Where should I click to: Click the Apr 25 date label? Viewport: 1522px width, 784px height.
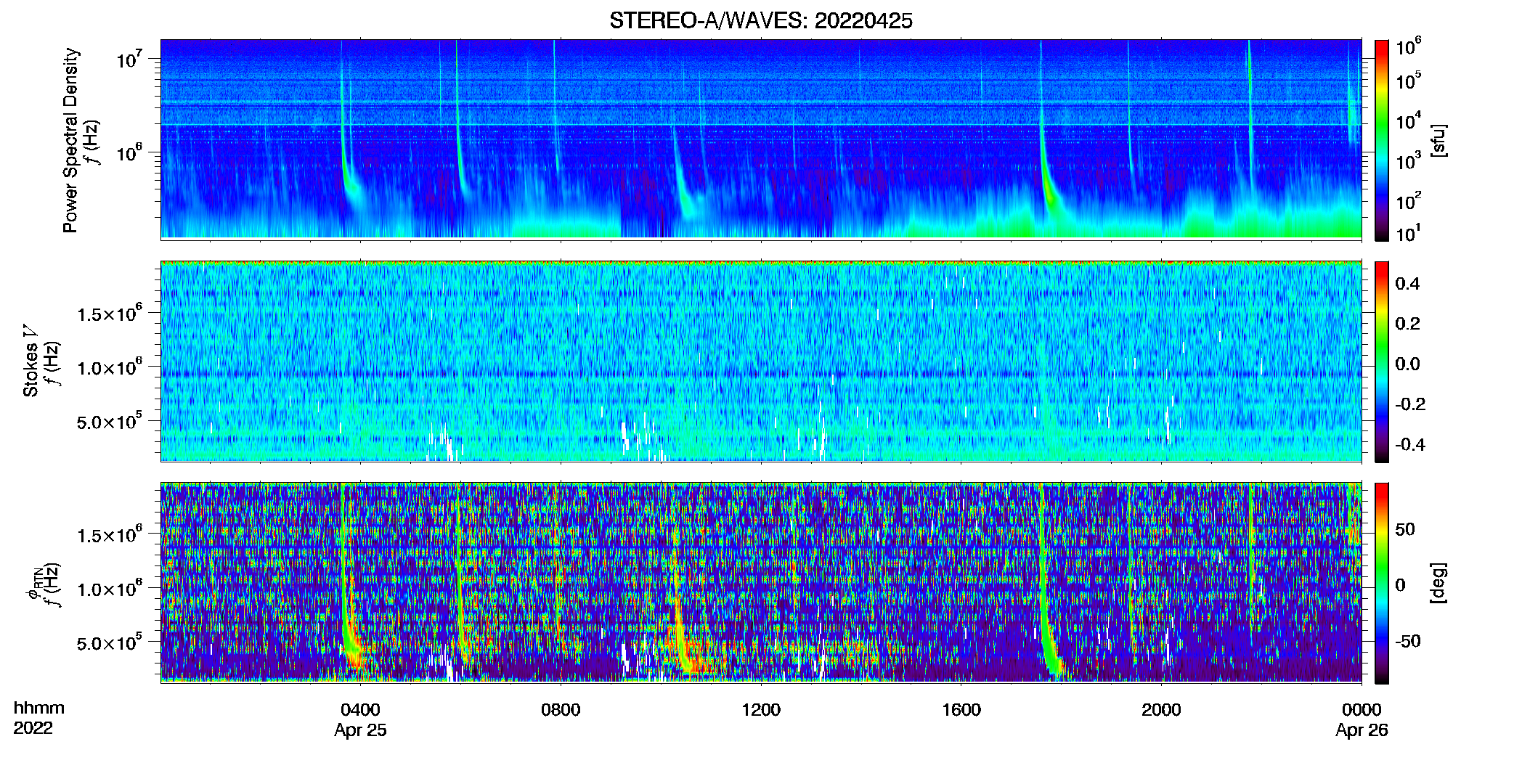[x=360, y=730]
